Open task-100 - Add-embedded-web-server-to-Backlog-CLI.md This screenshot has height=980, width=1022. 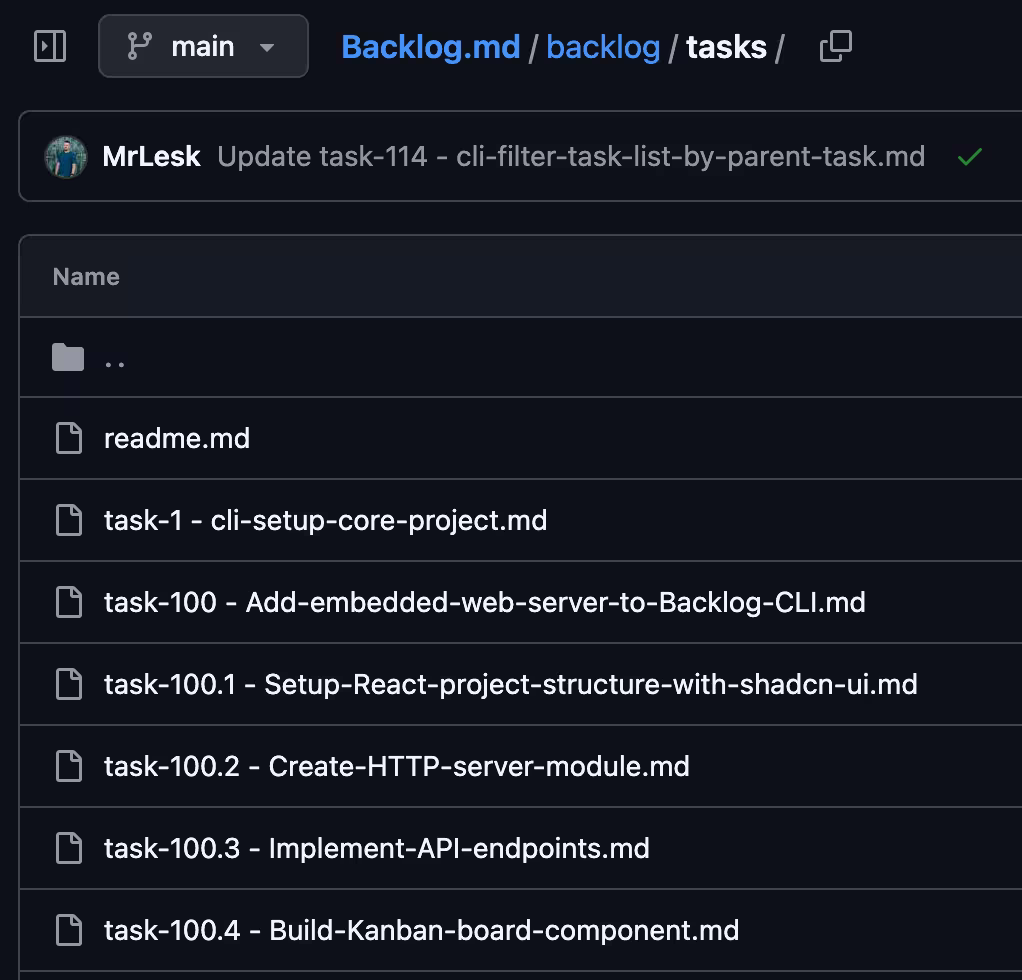tap(484, 603)
